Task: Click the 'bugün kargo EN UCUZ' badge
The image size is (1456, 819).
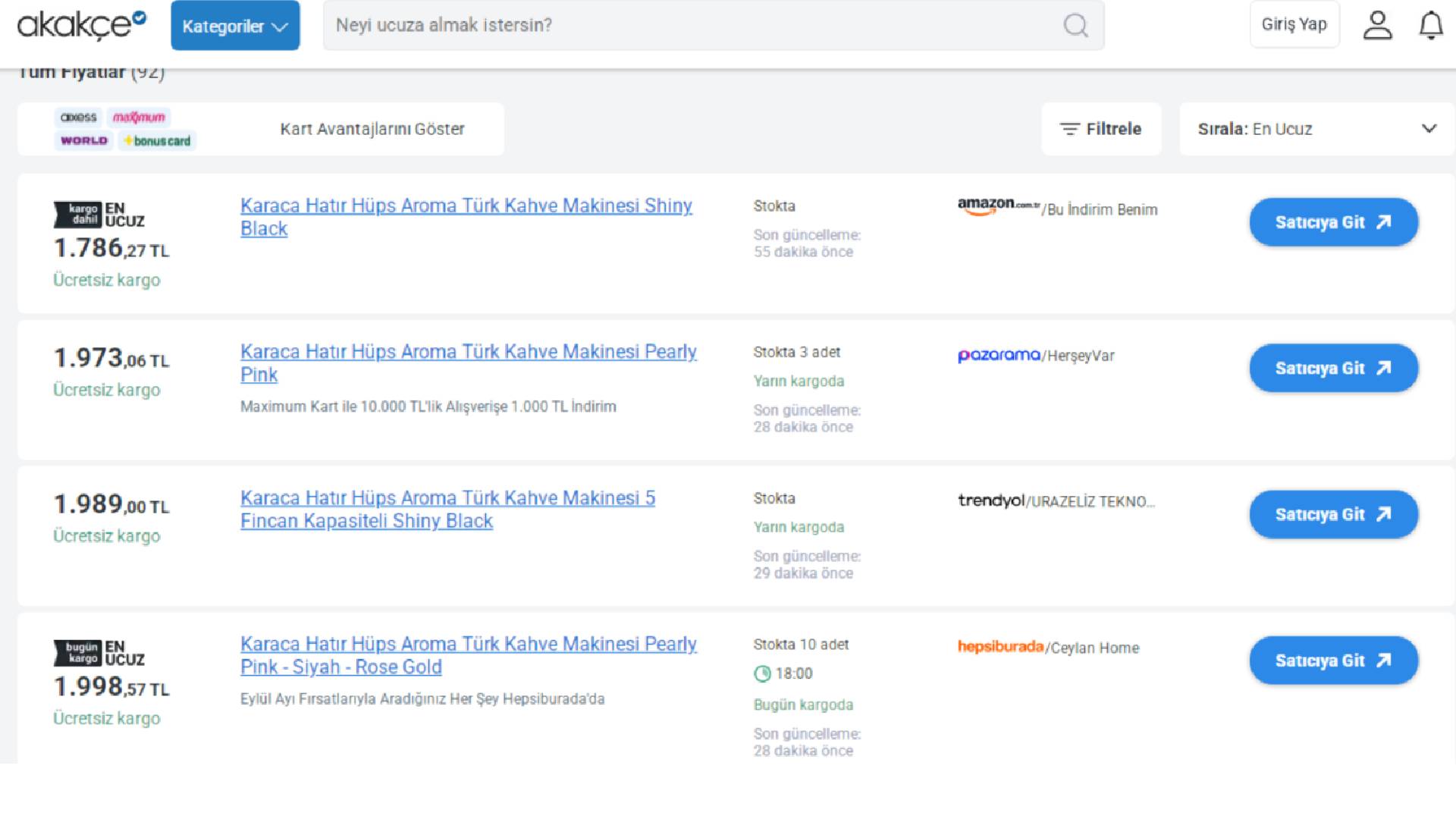Action: coord(99,653)
